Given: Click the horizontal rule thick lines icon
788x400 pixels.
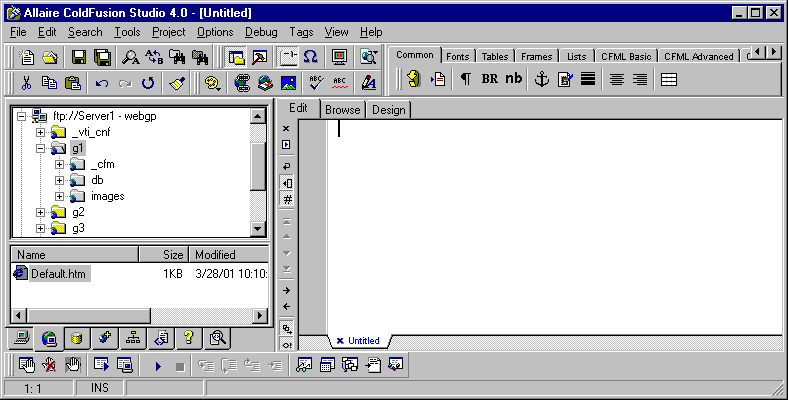Looking at the screenshot, I should pyautogui.click(x=588, y=79).
